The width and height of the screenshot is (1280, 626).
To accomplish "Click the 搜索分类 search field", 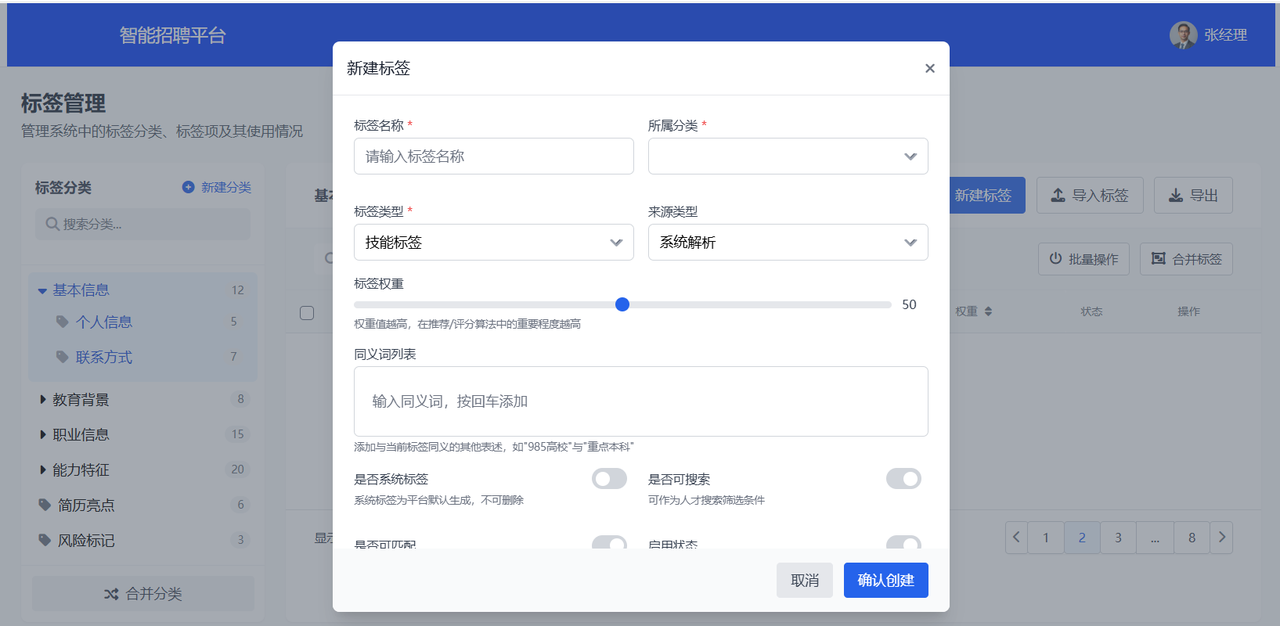I will coord(143,224).
